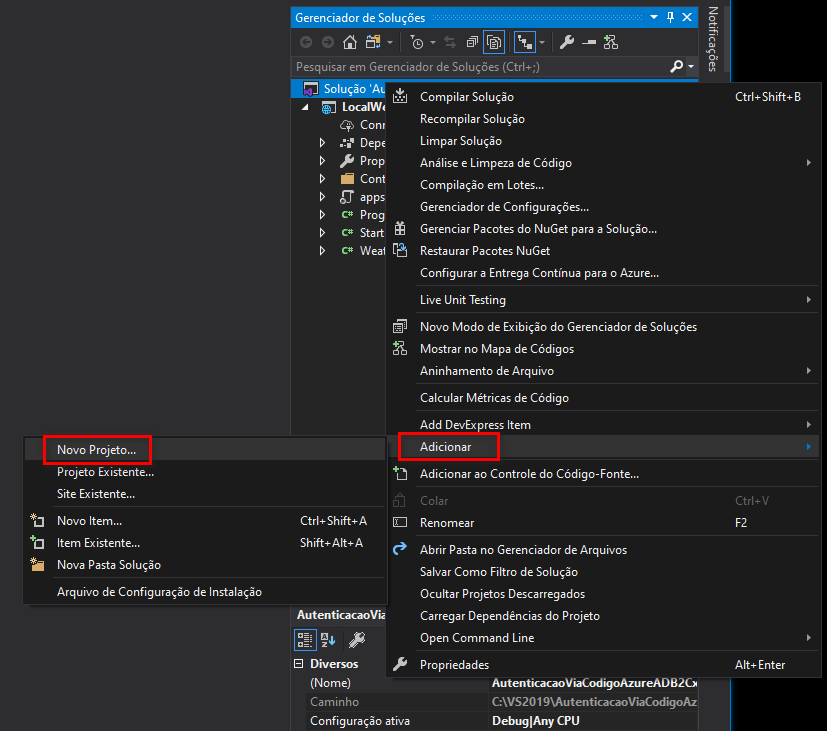Toggle Show All Files in toolbar
This screenshot has height=731, width=827.
494,42
